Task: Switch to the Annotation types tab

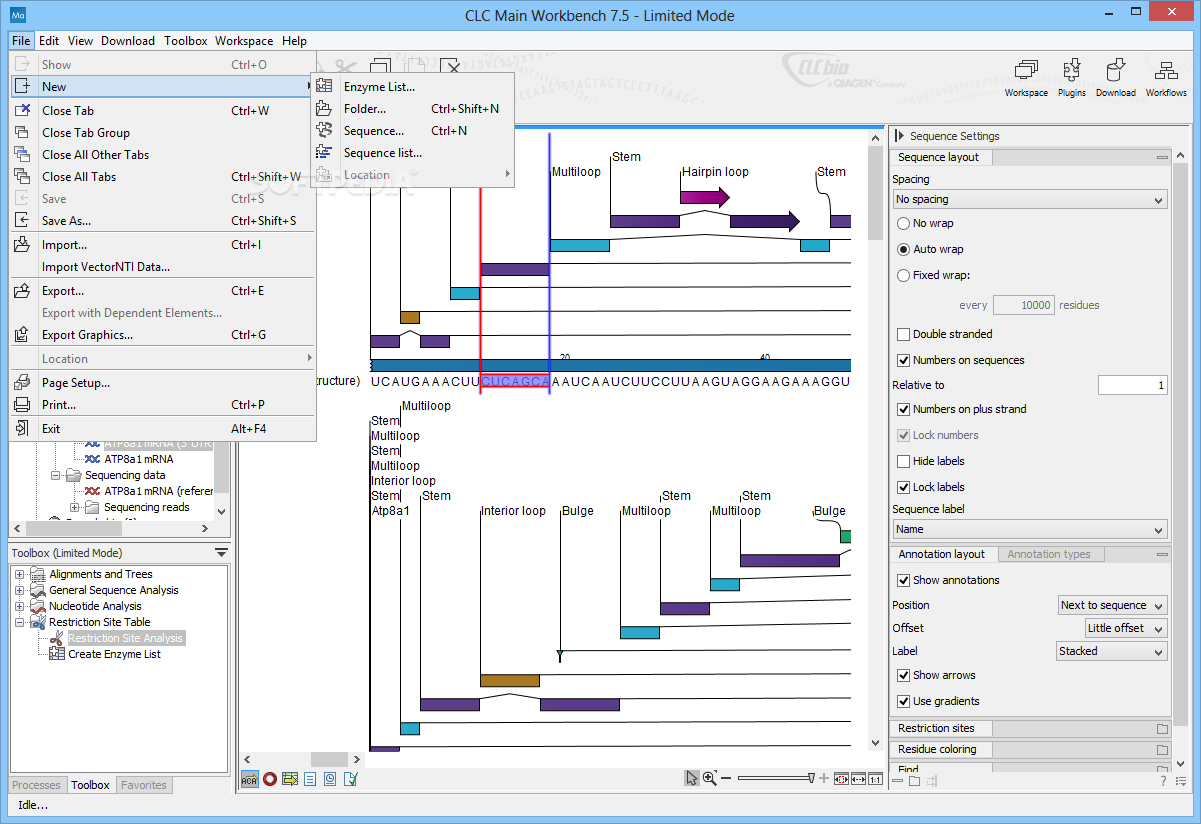Action: (1049, 554)
